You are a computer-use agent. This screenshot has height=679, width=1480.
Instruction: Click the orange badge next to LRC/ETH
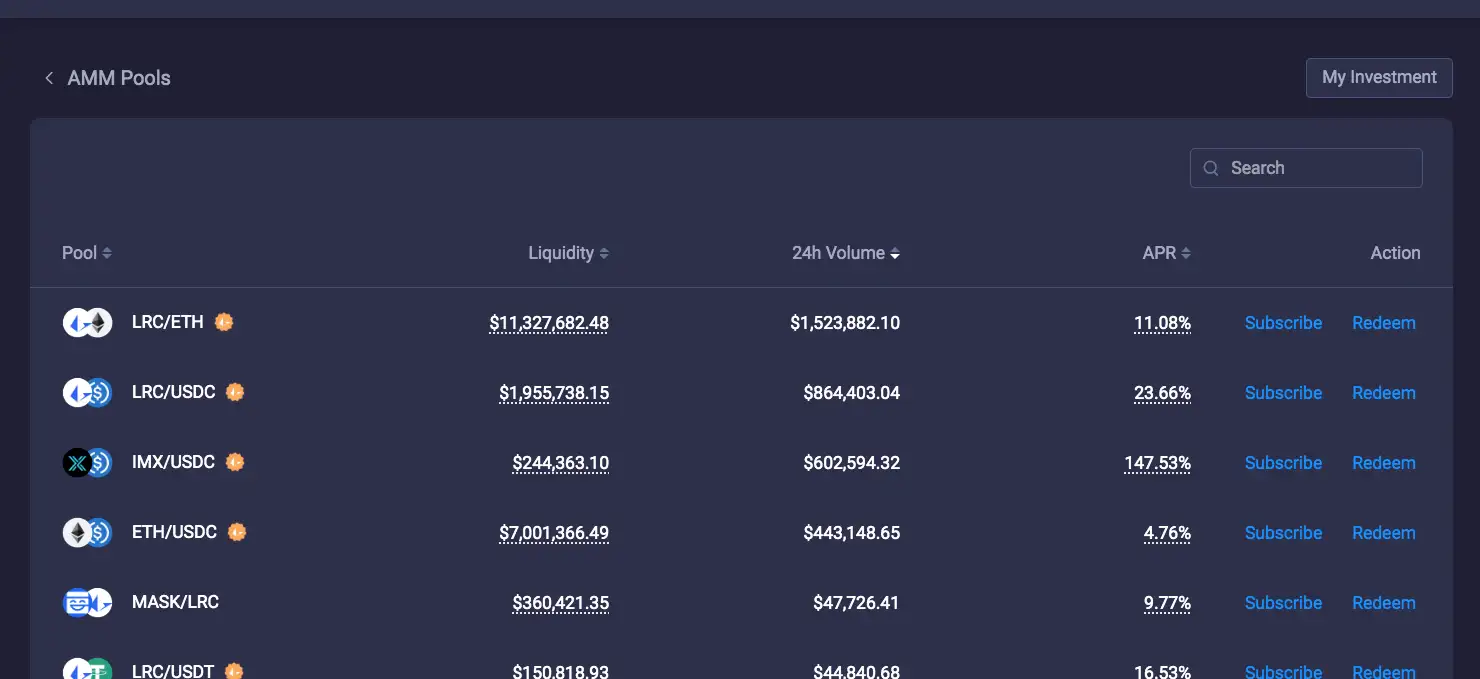click(224, 322)
